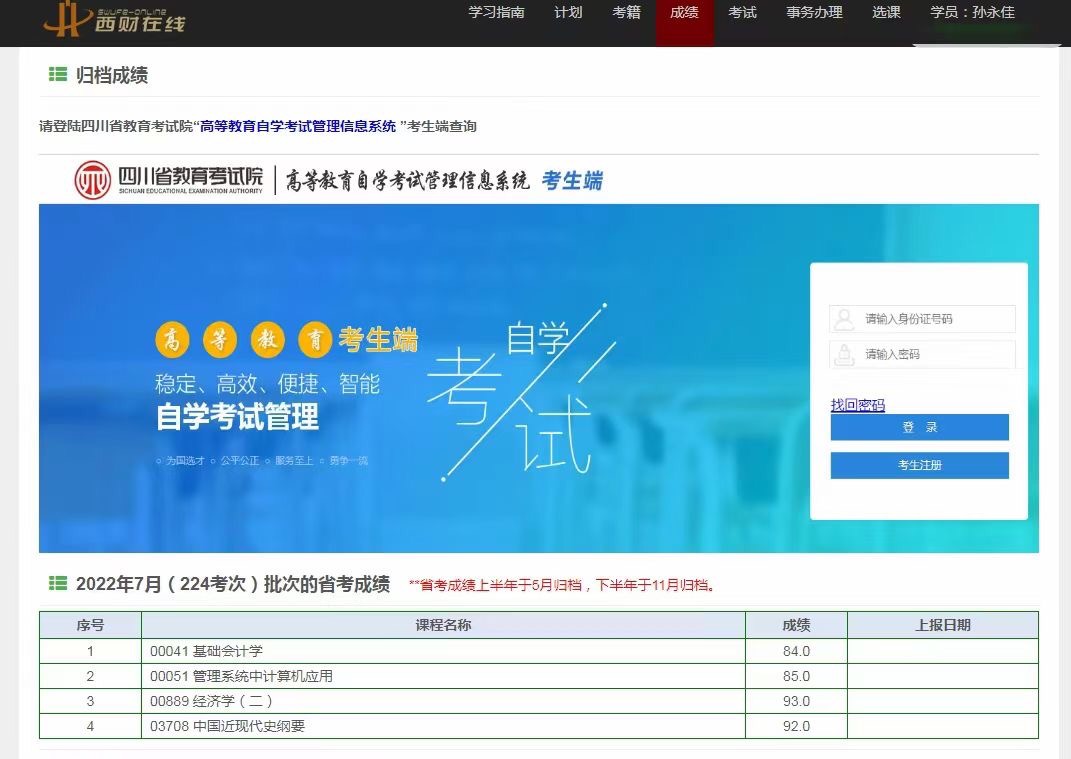Image resolution: width=1071 pixels, height=759 pixels.
Task: Open the 学员:孙永佳 user menu
Action: tap(973, 12)
